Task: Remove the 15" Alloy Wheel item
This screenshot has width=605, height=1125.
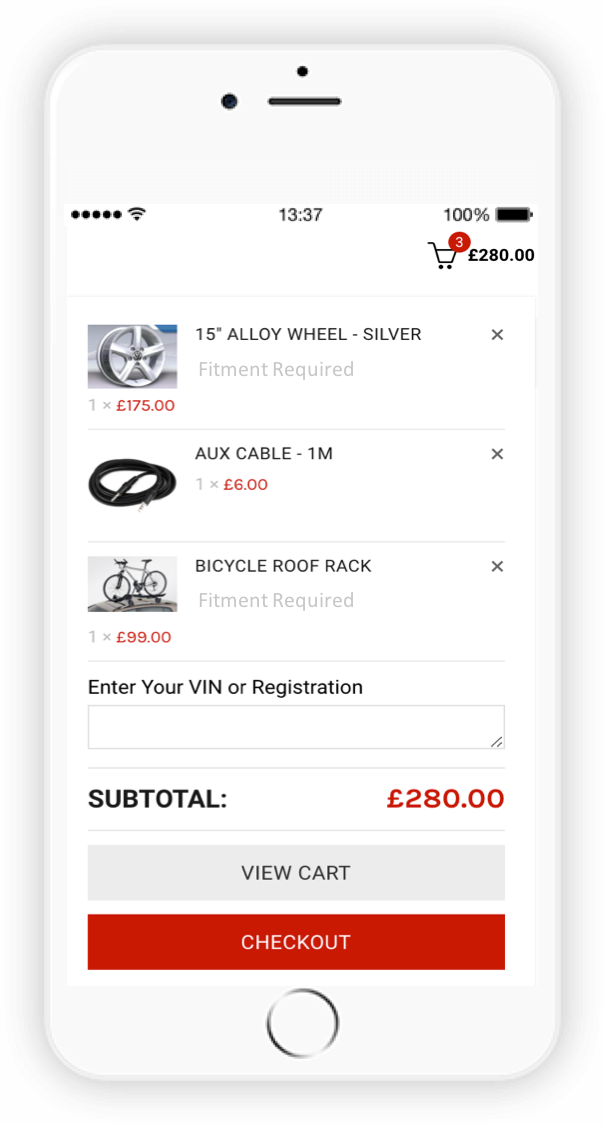Action: pos(497,335)
